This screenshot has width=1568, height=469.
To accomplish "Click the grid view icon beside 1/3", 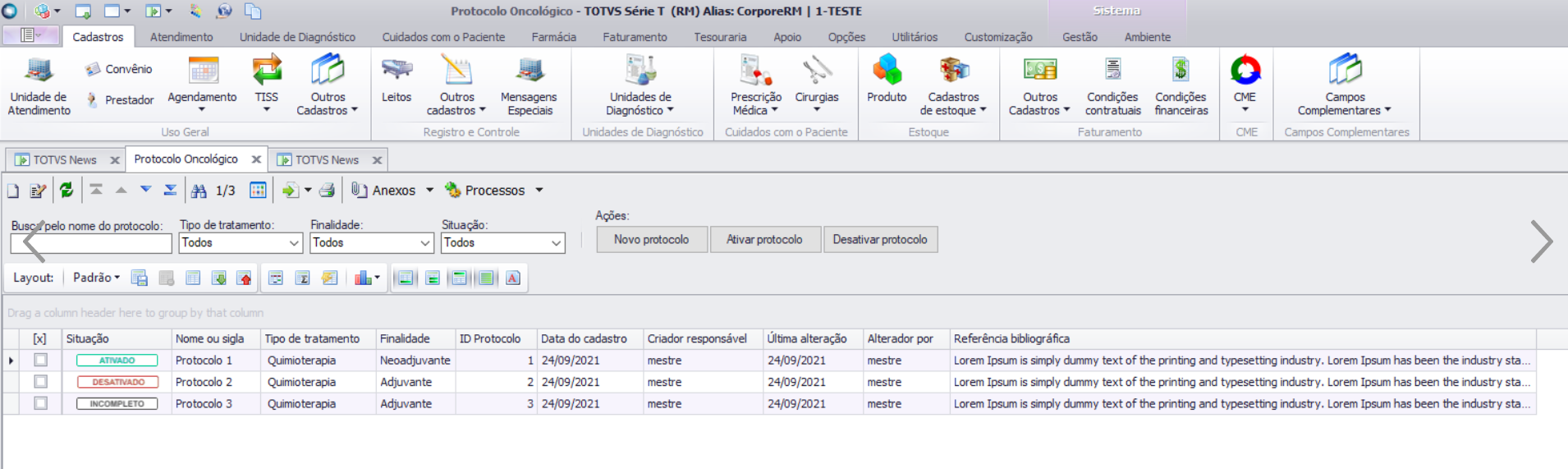I will pos(258,191).
